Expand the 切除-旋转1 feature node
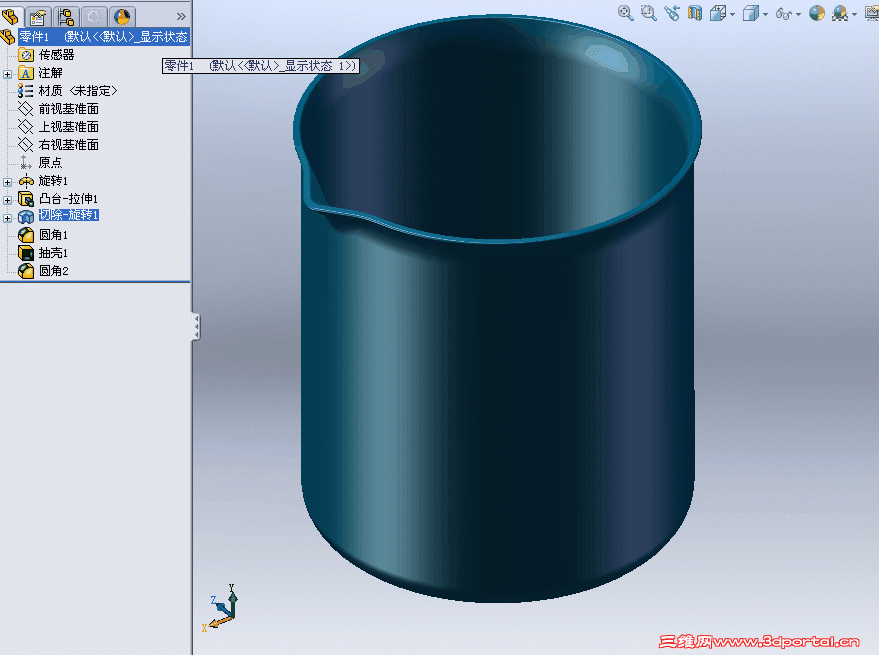Screen dimensions: 879x655 8,217
